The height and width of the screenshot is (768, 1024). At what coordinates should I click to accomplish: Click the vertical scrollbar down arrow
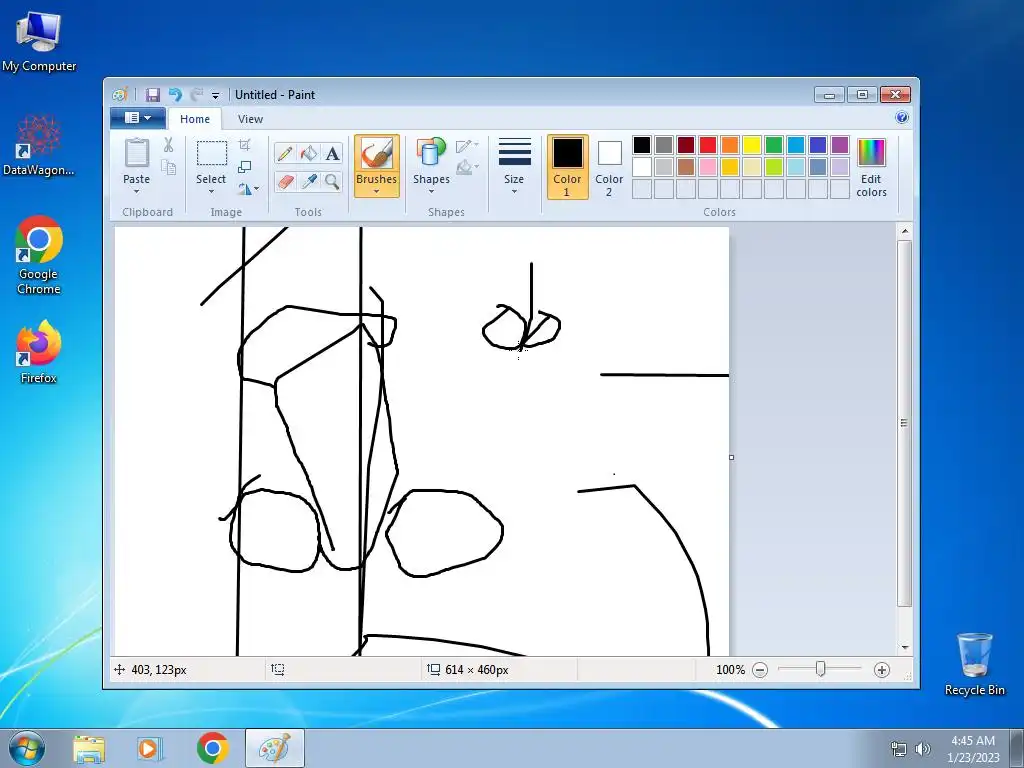904,647
